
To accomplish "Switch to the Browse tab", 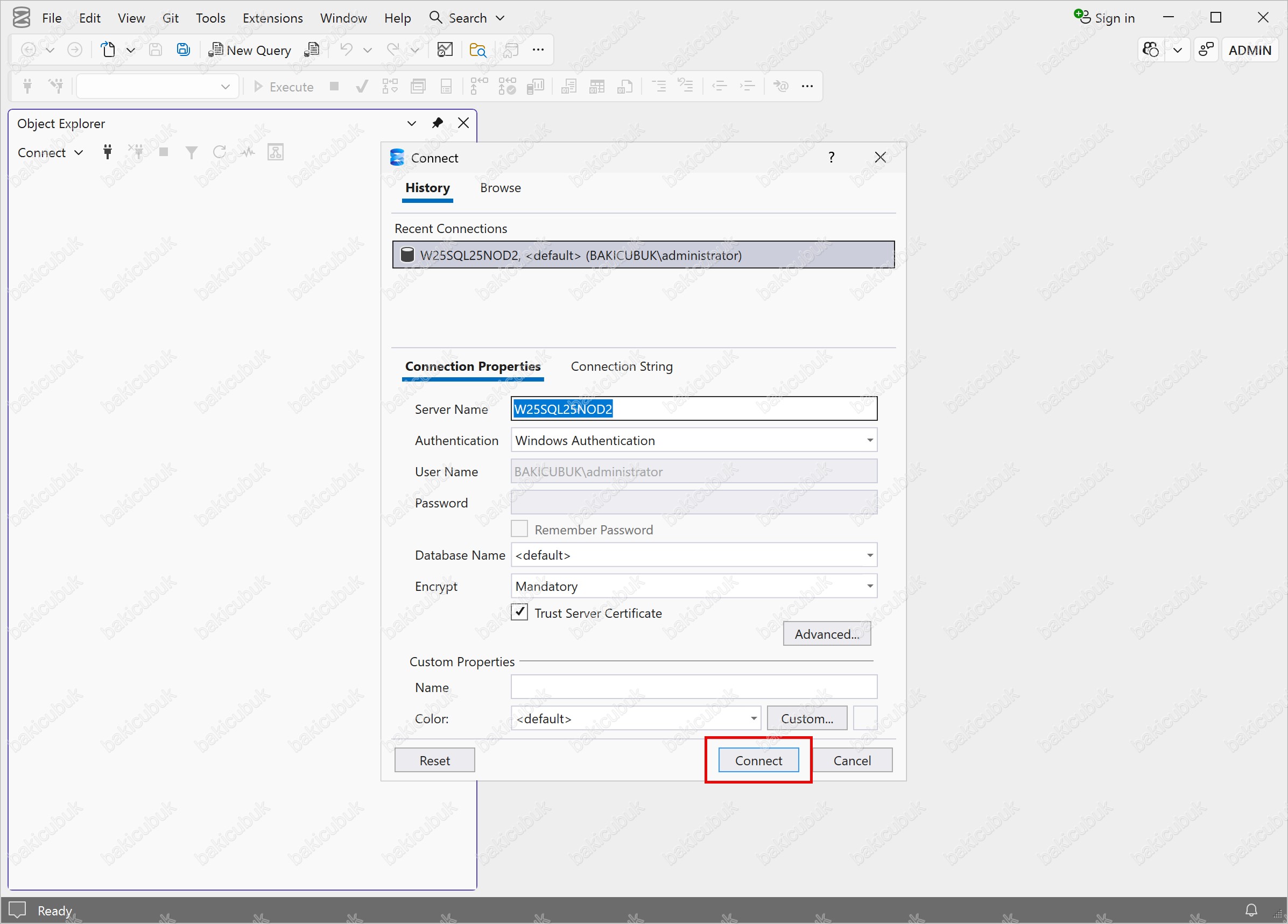I will [x=500, y=188].
